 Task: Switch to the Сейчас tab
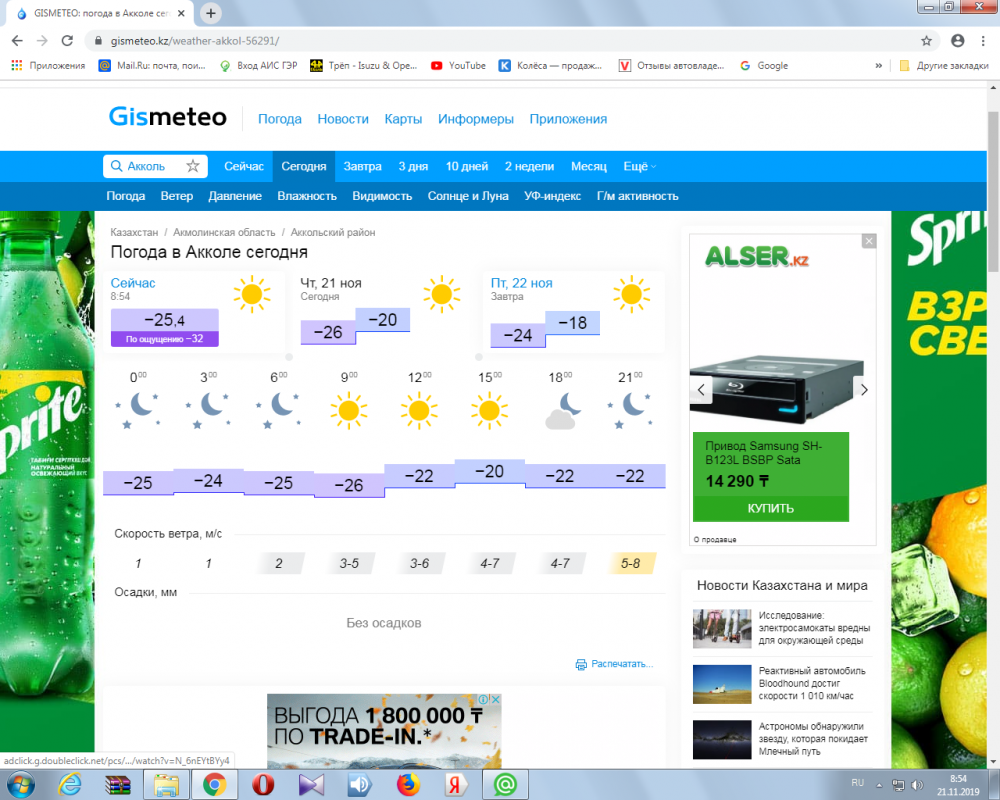pyautogui.click(x=244, y=167)
